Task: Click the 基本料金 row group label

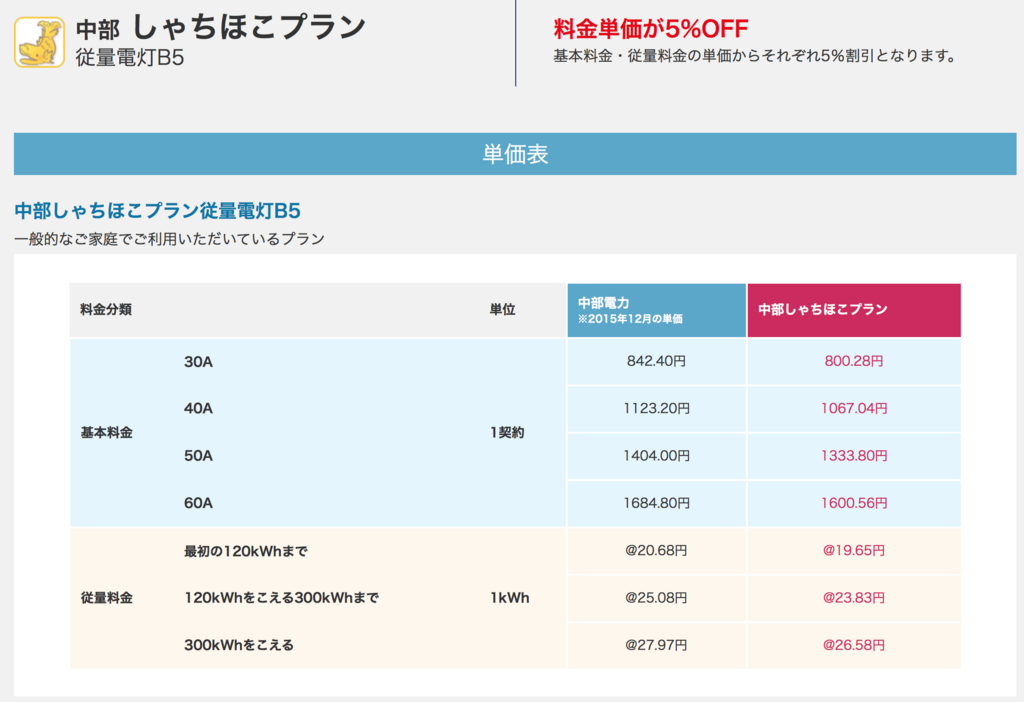Action: click(x=106, y=433)
